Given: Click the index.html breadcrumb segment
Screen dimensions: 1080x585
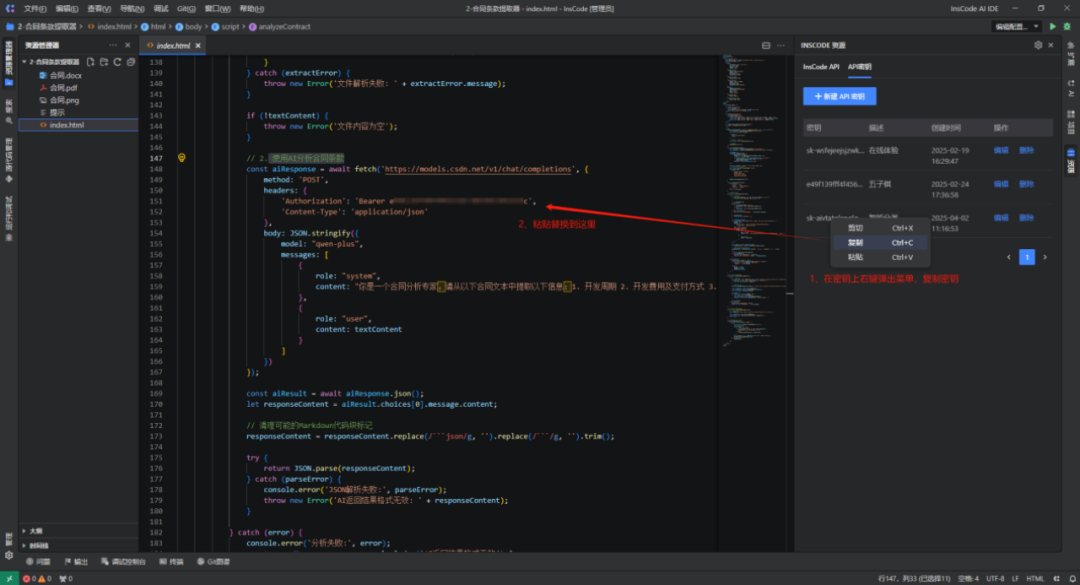Looking at the screenshot, I should 110,27.
